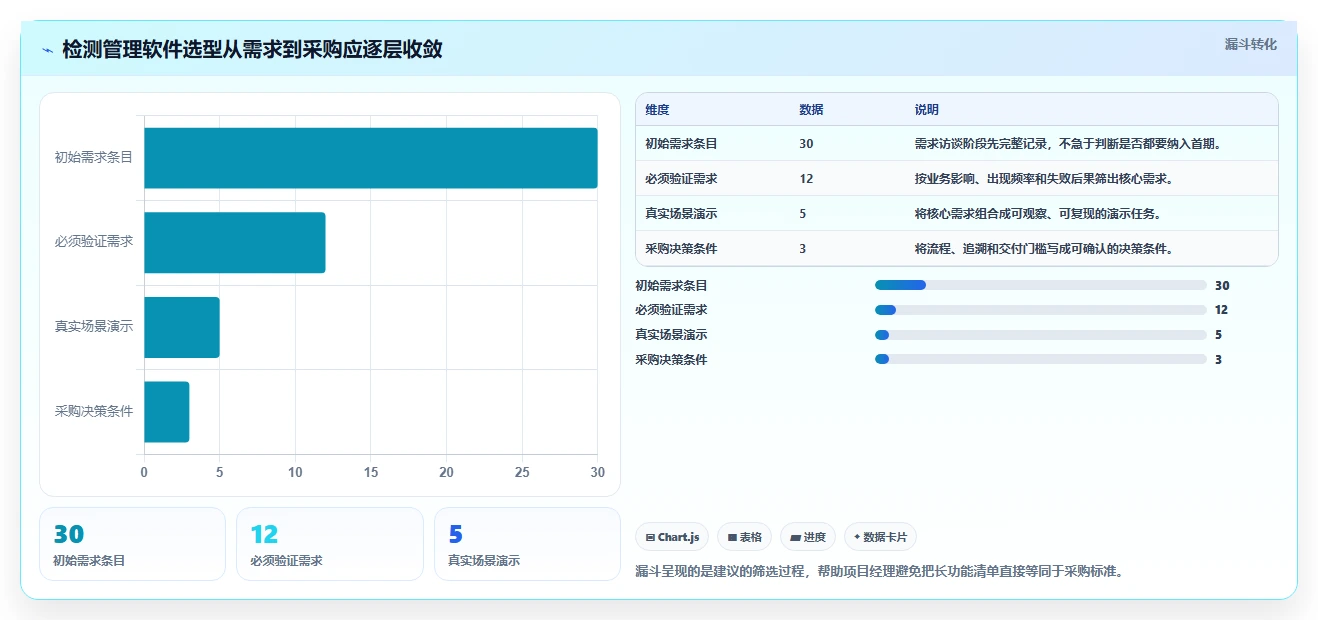This screenshot has height=620, width=1318.
Task: Open the data card showing 12 必须验证需求
Action: coord(330,544)
